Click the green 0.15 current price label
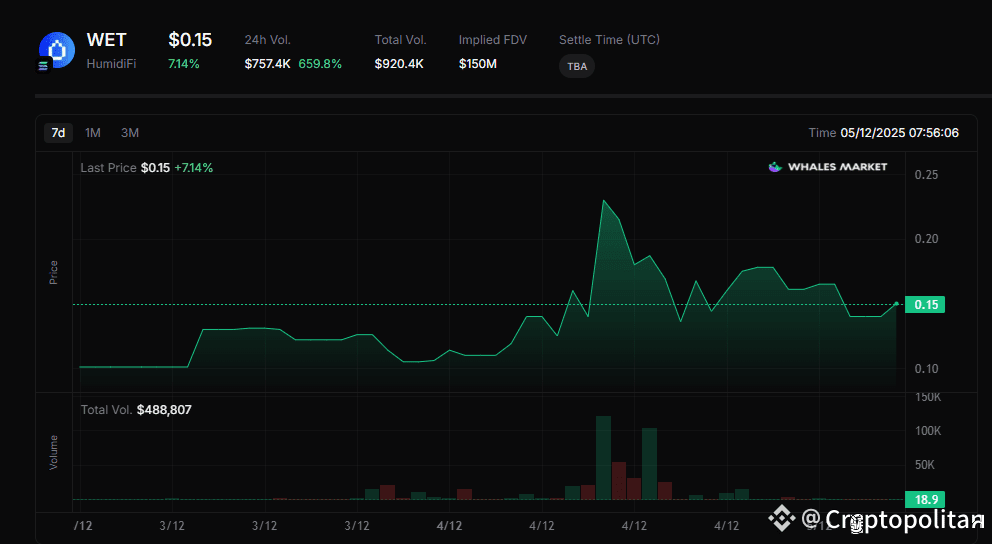This screenshot has height=544, width=992. click(925, 305)
